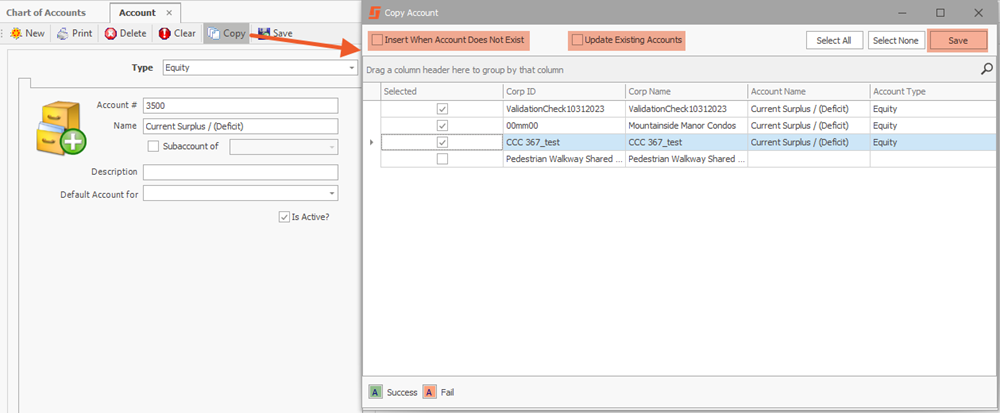Image resolution: width=1000 pixels, height=413 pixels.
Task: Click the Description input field
Action: pos(240,172)
